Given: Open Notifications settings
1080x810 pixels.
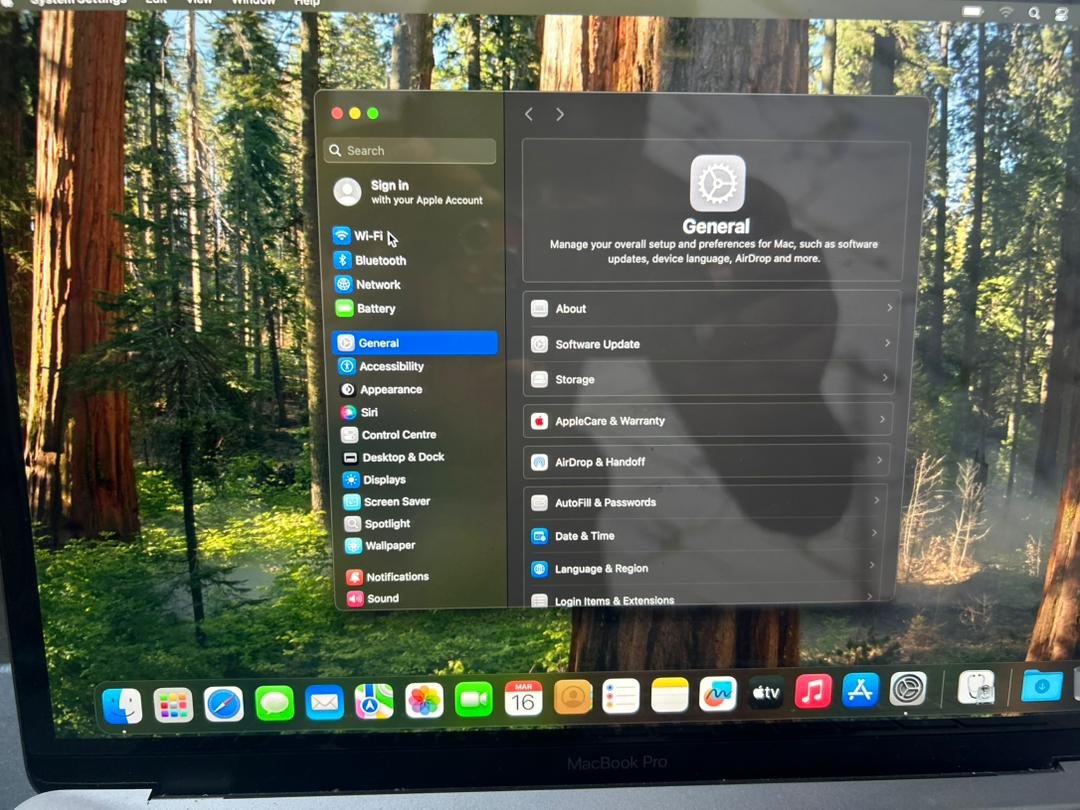Looking at the screenshot, I should click(397, 577).
